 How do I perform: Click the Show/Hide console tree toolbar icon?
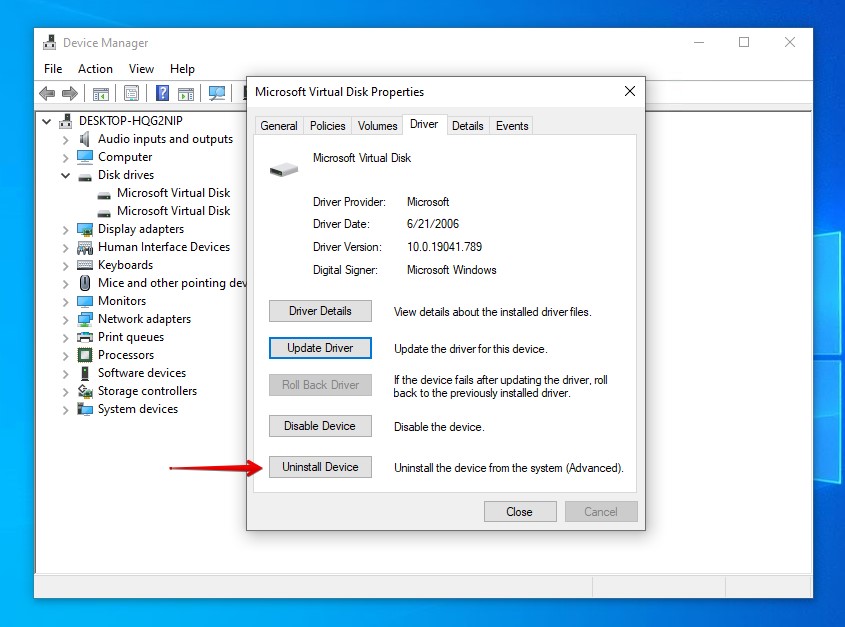(101, 94)
